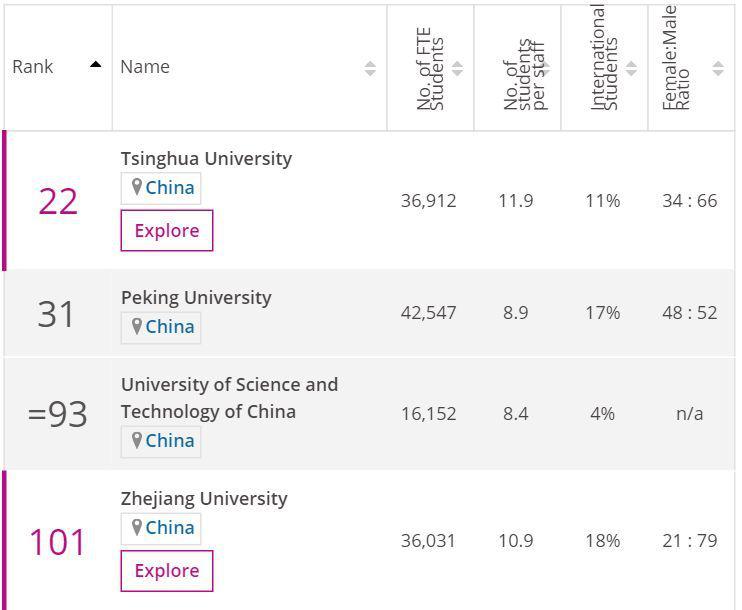This screenshot has height=610, width=742.
Task: Click the Explore button for Tsinghua University
Action: pos(167,231)
